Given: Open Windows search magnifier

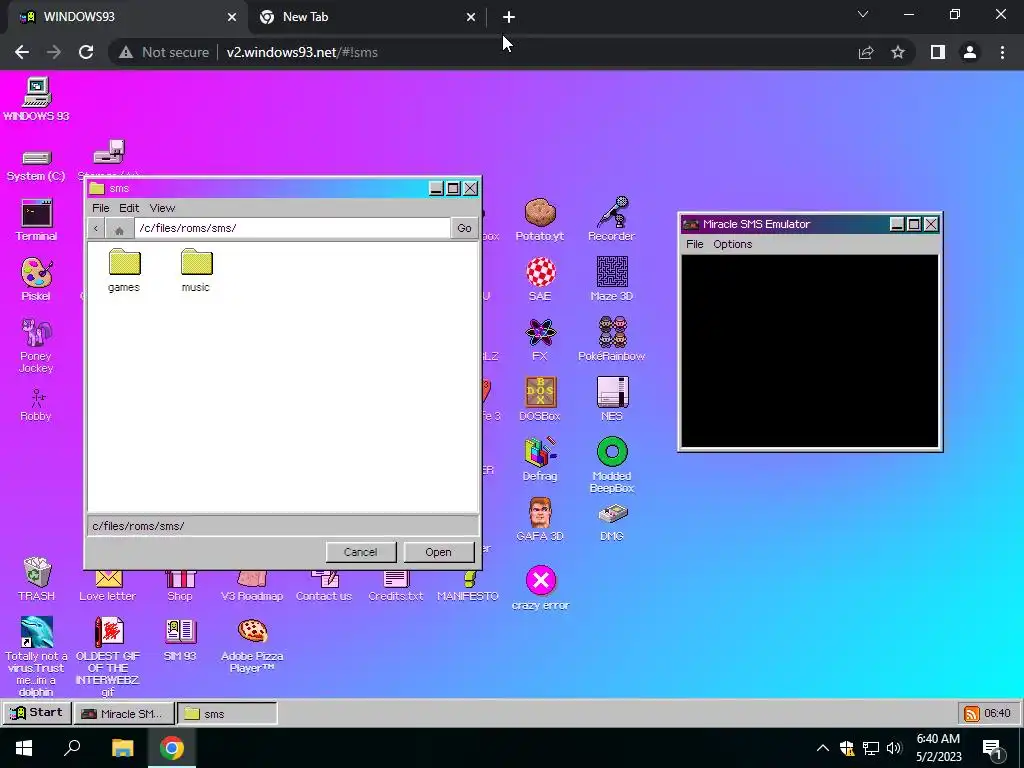Looking at the screenshot, I should coord(72,748).
